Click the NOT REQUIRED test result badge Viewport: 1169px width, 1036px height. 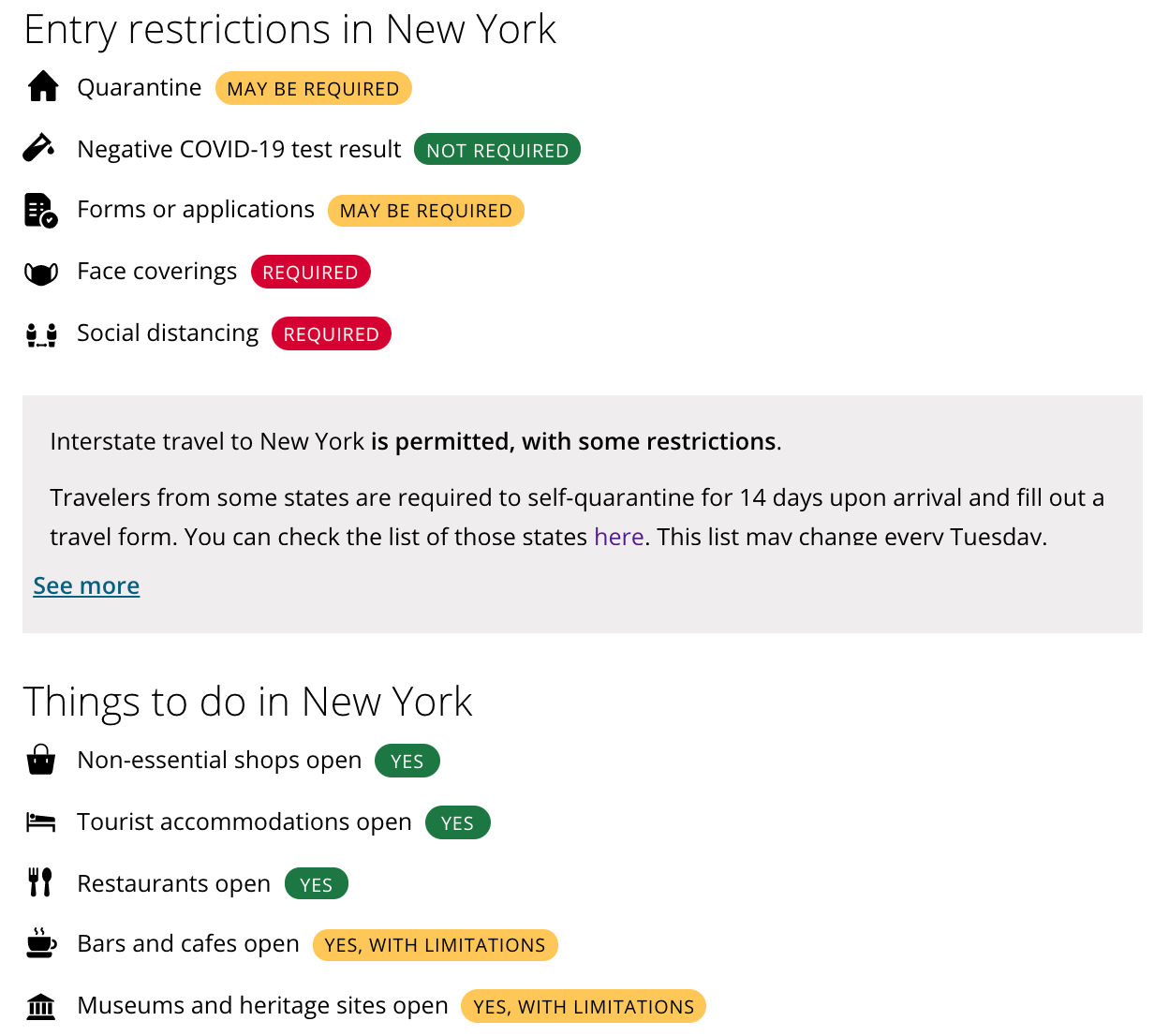497,150
